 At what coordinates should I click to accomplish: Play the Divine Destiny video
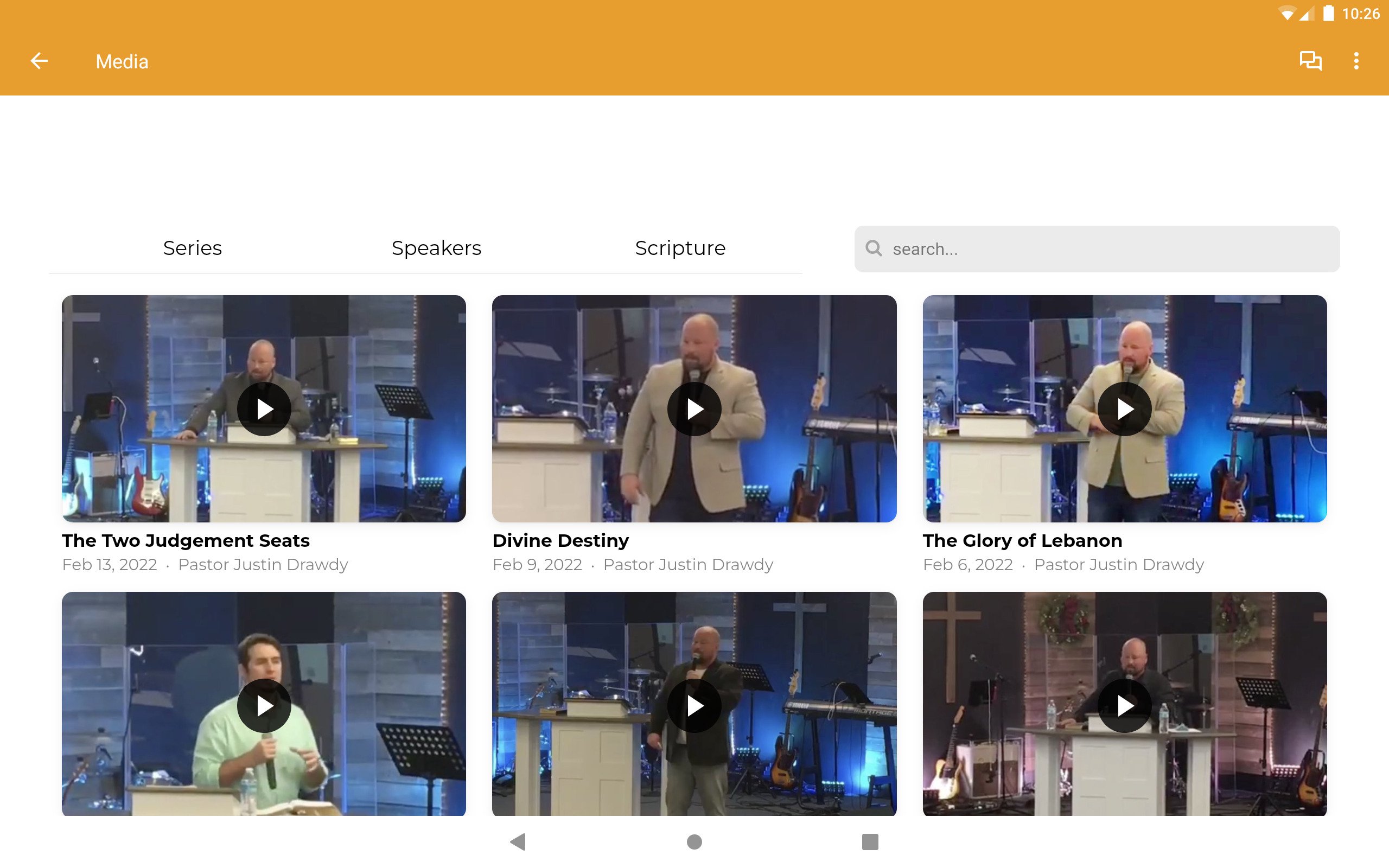pos(694,409)
